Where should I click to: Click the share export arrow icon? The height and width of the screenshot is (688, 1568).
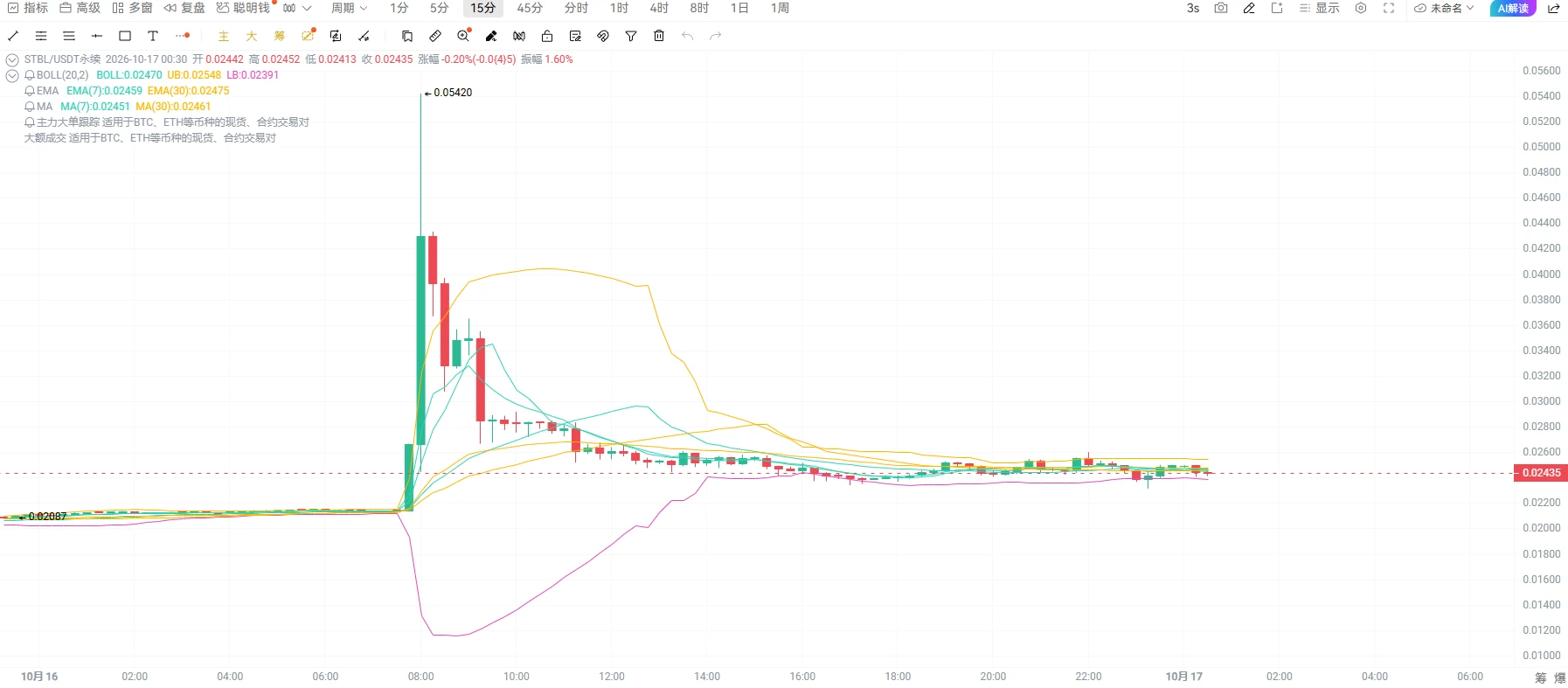[x=1554, y=8]
